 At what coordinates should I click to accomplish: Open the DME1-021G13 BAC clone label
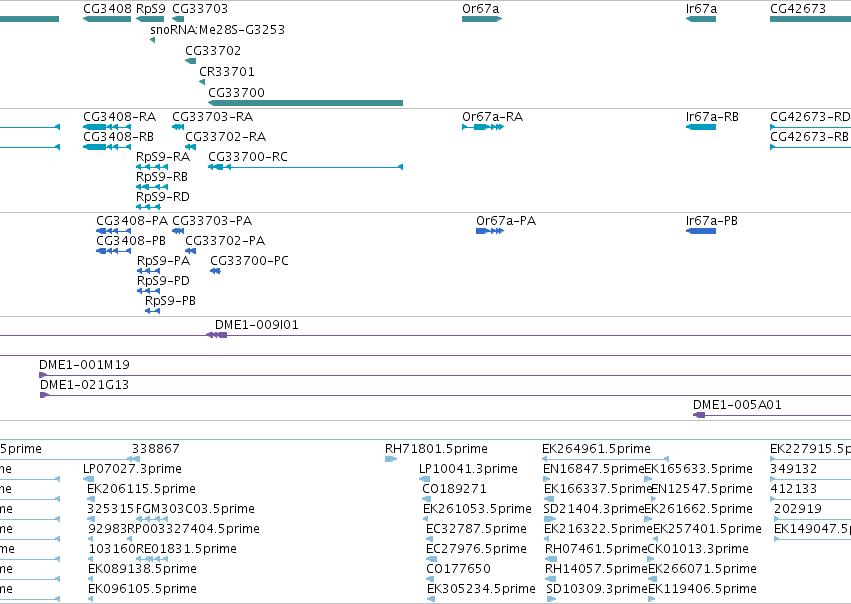tap(84, 385)
